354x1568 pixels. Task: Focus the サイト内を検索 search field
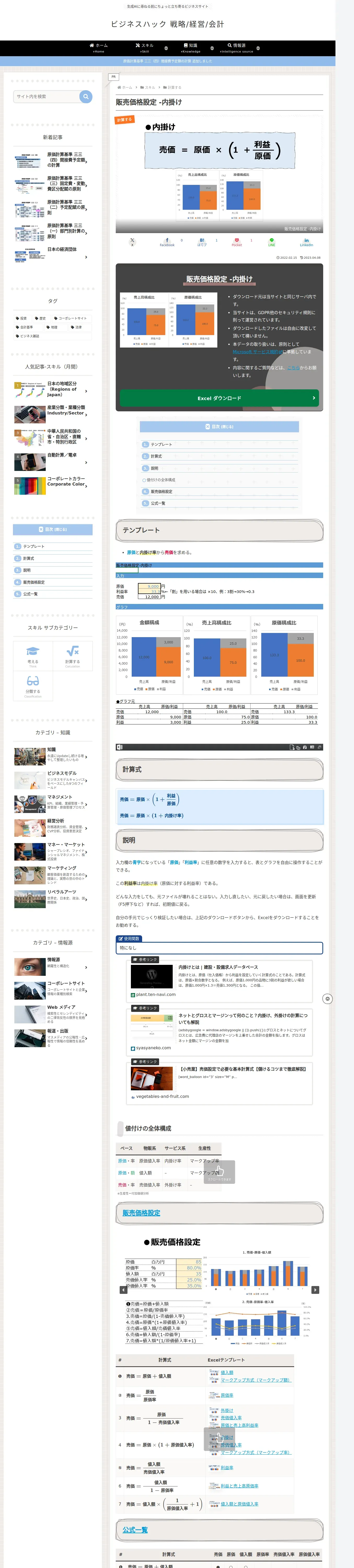[x=46, y=96]
